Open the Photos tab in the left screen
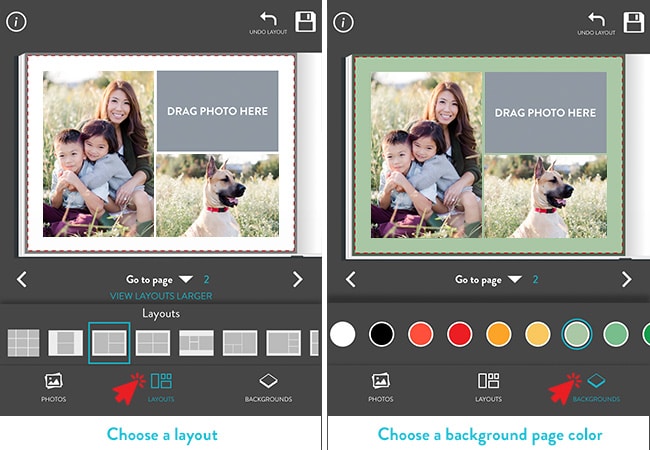Image resolution: width=650 pixels, height=450 pixels. click(x=53, y=387)
